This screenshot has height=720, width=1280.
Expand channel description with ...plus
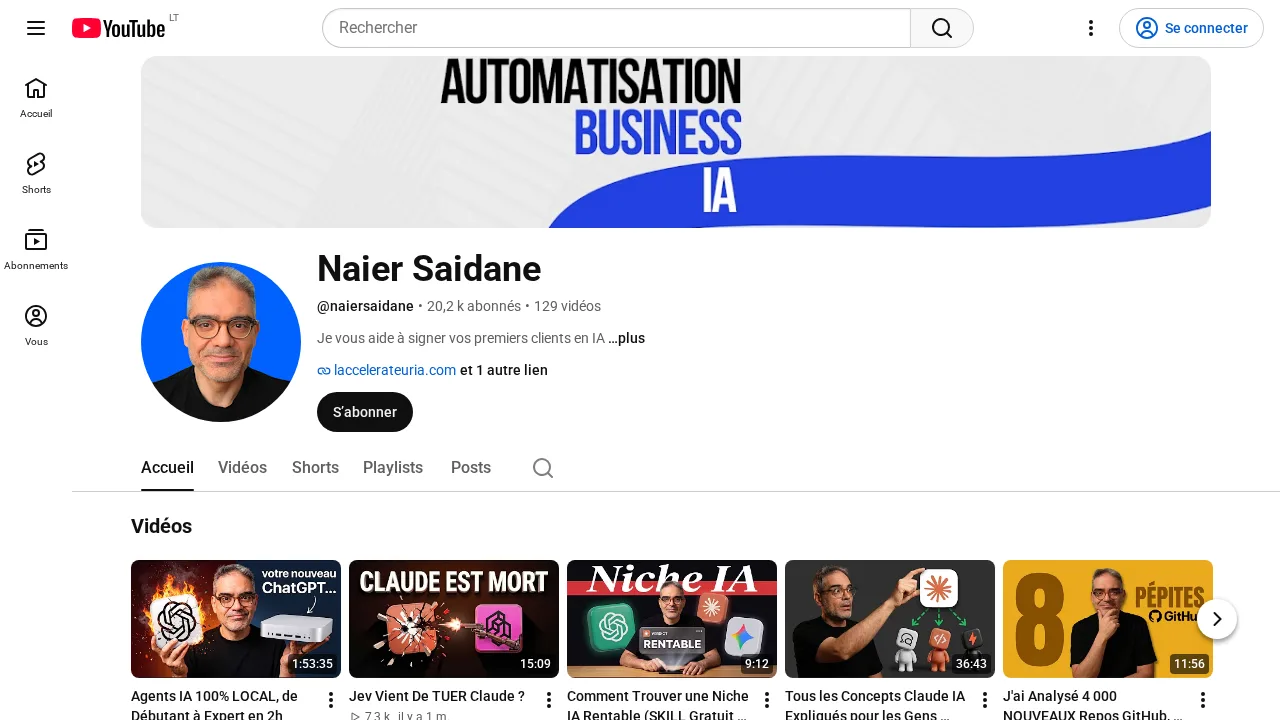tap(627, 338)
